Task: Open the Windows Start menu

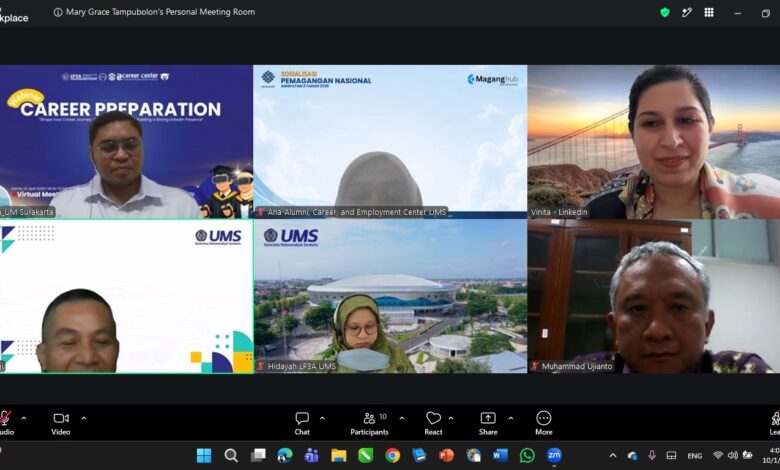Action: [x=204, y=455]
